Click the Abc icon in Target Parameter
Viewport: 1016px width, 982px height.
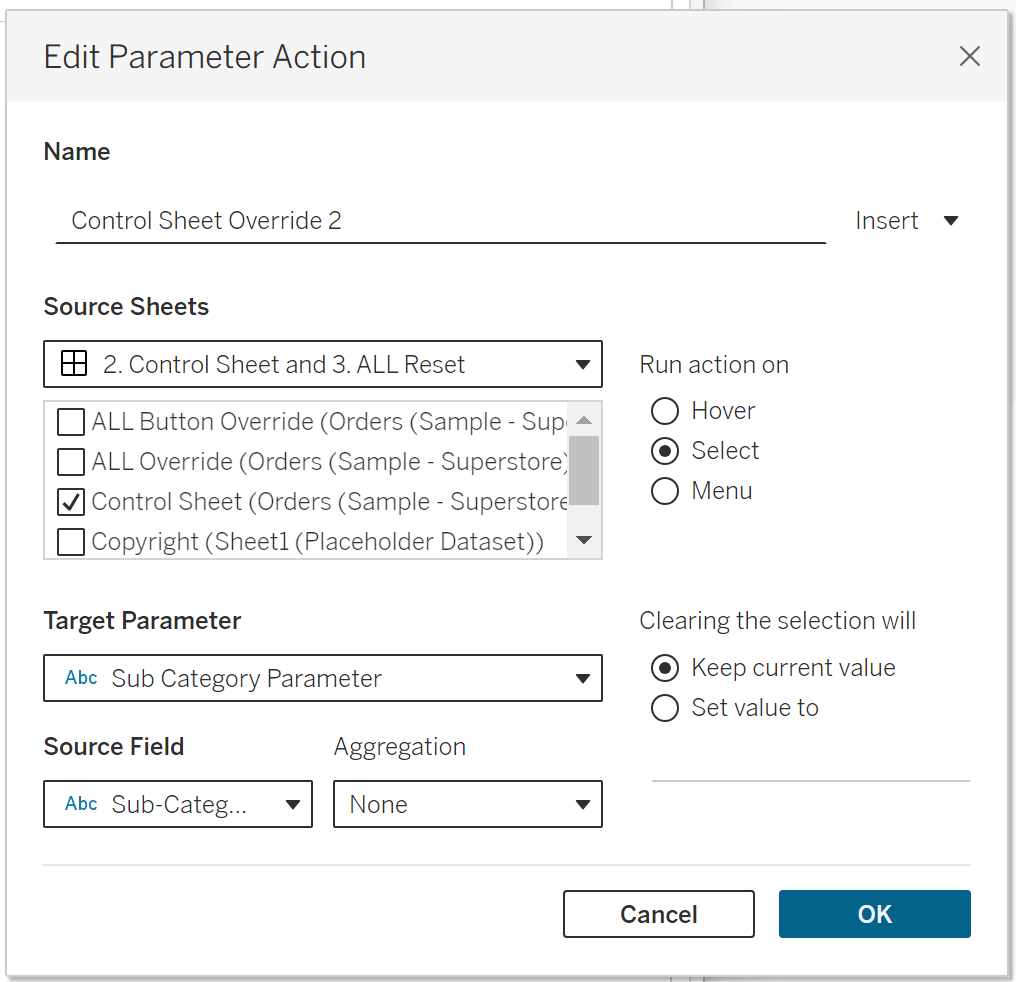(x=81, y=678)
